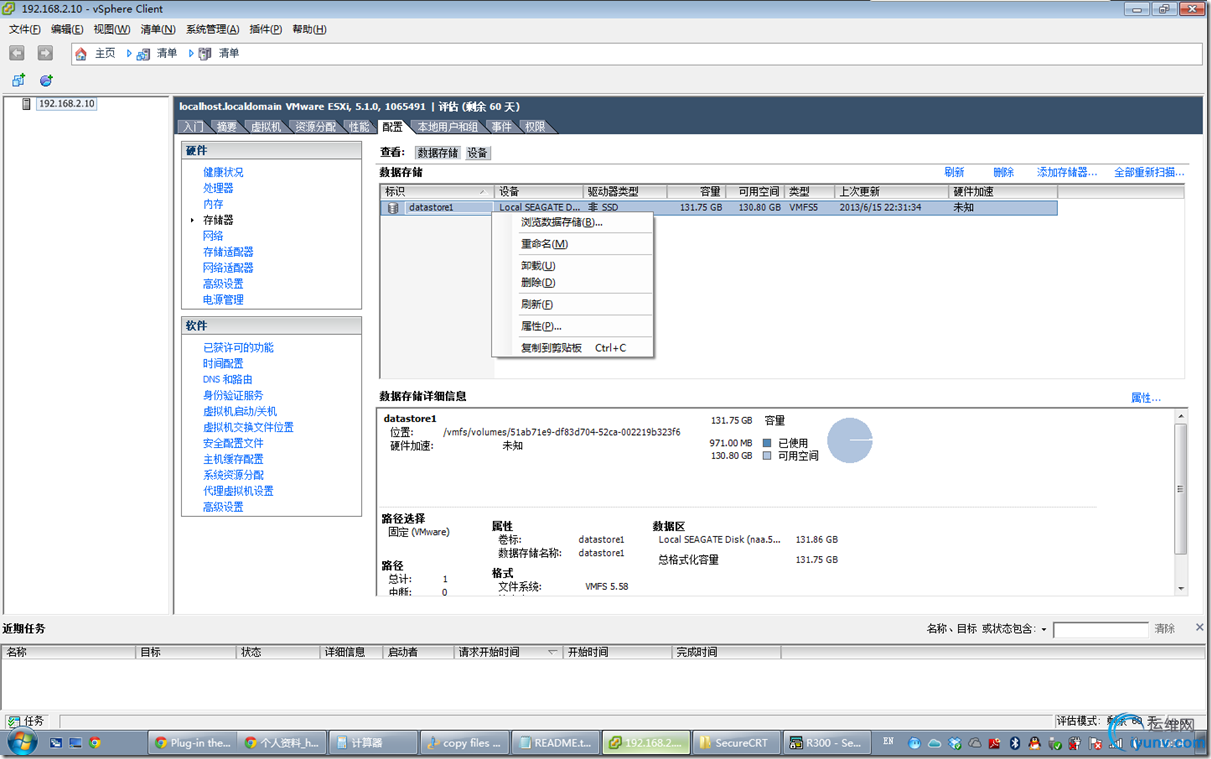Click the 可用空间 legend color swatch
Viewport: 1211px width, 759px height.
(x=767, y=456)
